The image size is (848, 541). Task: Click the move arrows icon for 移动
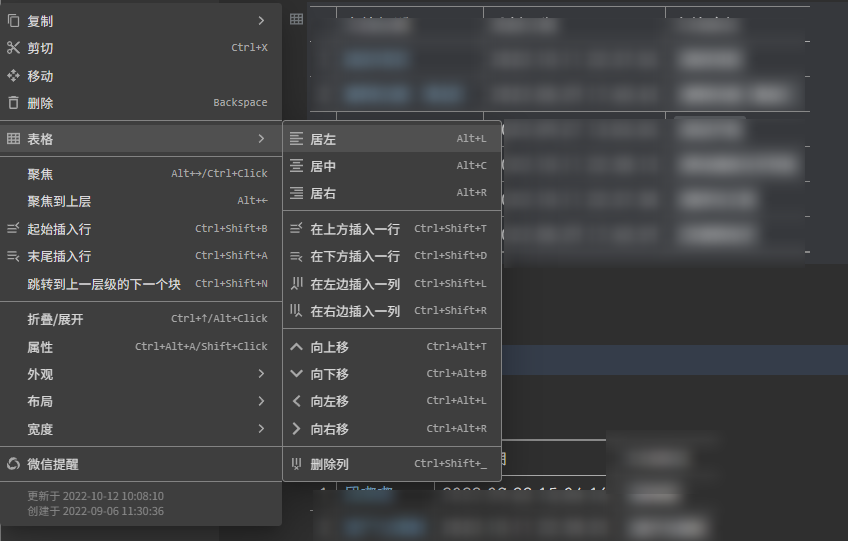(14, 76)
